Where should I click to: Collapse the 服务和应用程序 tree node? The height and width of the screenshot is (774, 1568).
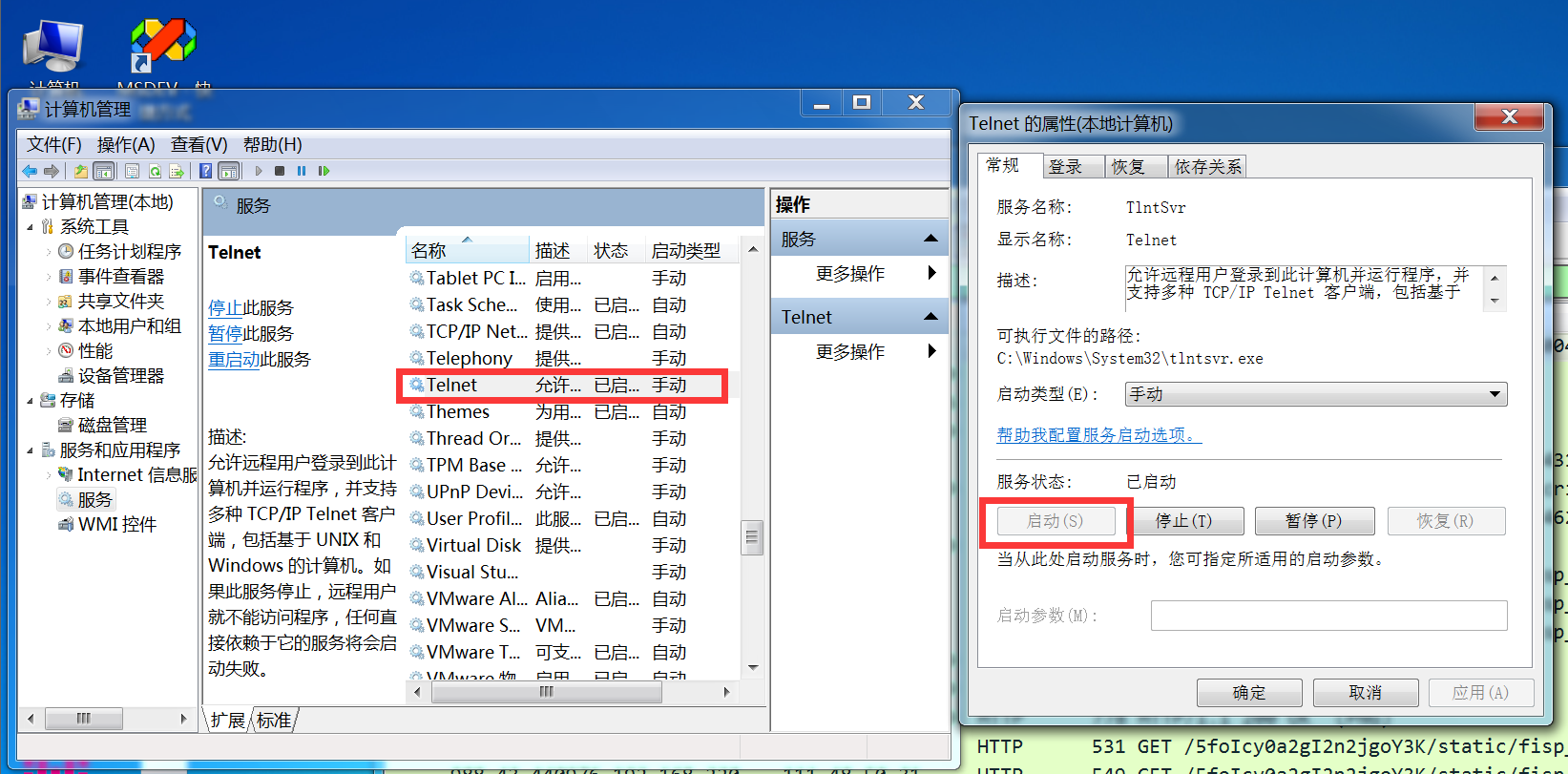pyautogui.click(x=30, y=450)
